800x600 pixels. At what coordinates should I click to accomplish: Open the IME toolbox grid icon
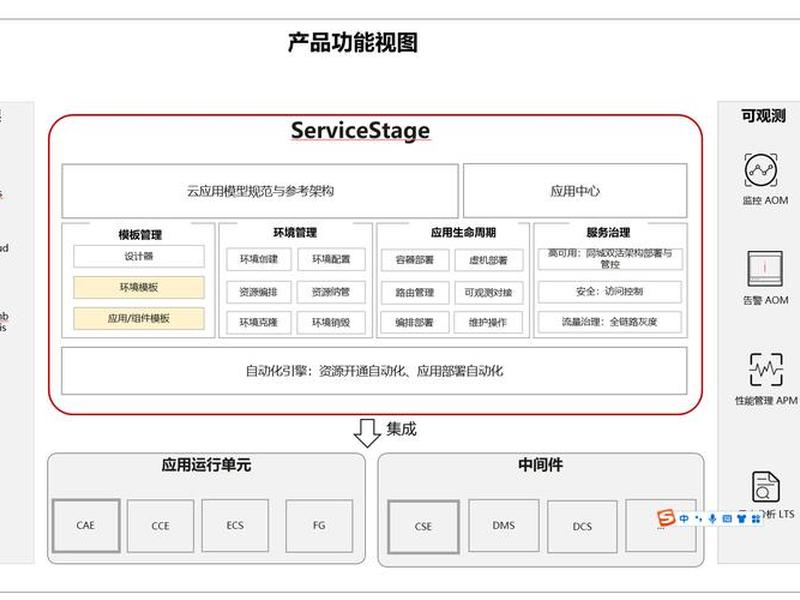coord(756,519)
